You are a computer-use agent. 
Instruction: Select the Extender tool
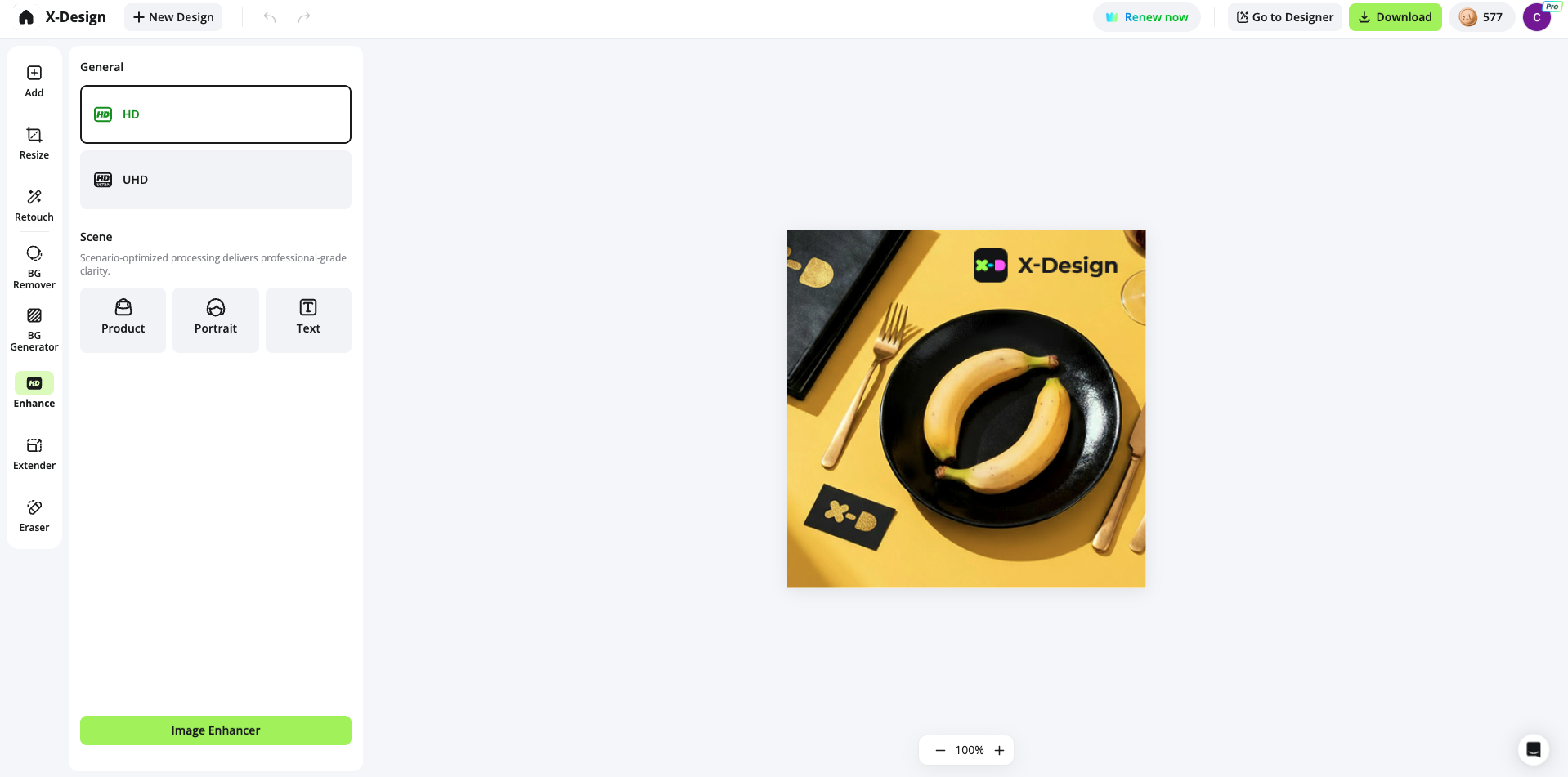34,453
